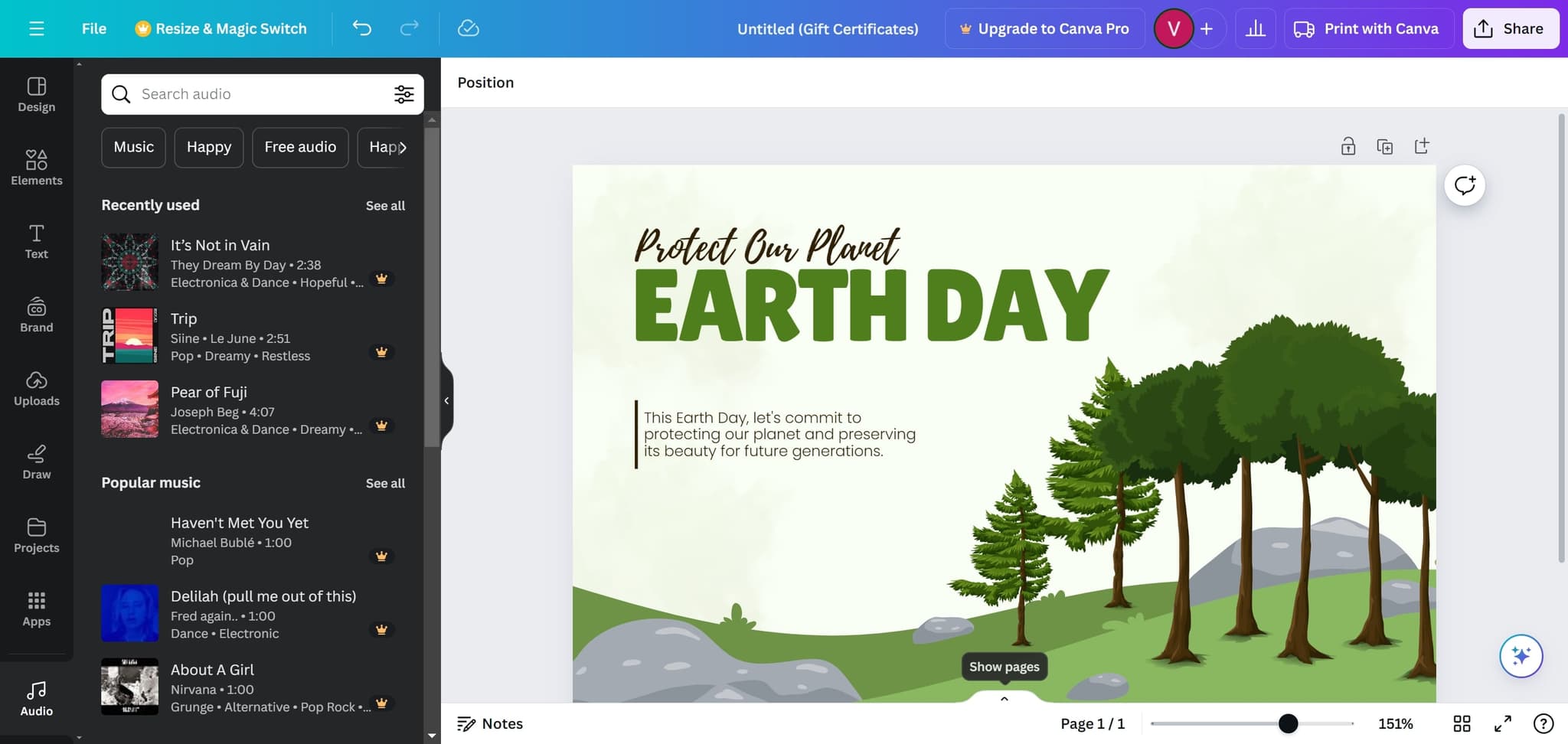Select the Free audio category chip
The image size is (1568, 744).
pos(300,147)
